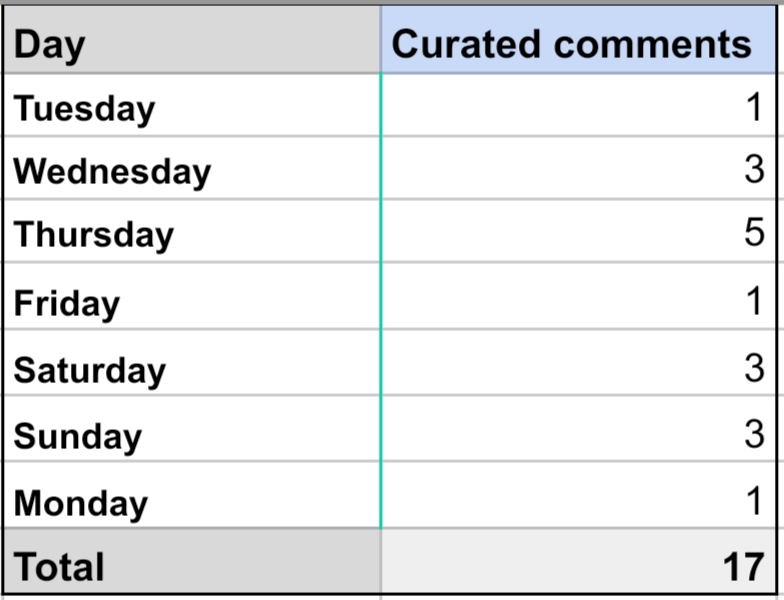Select the Monday label cell

(190, 500)
